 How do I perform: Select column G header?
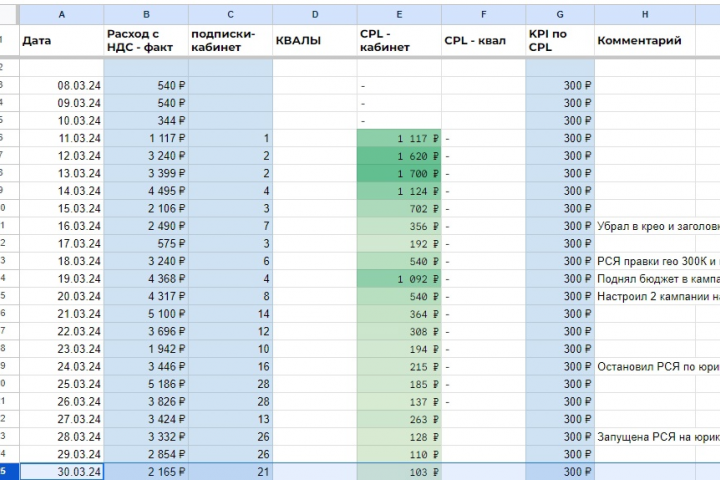(x=560, y=14)
